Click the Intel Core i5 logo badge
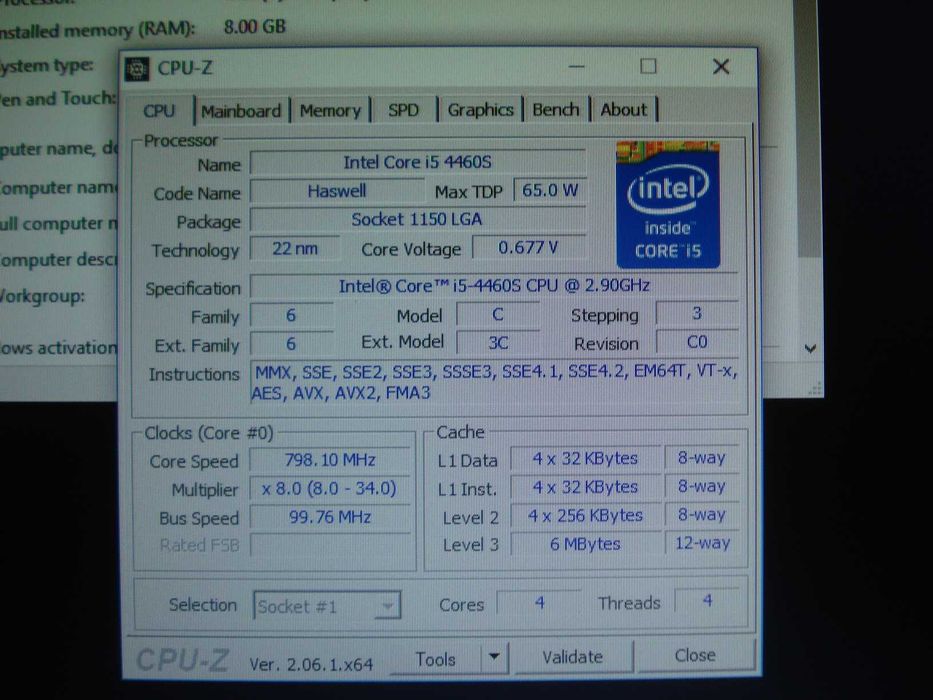The width and height of the screenshot is (933, 700). [x=668, y=204]
